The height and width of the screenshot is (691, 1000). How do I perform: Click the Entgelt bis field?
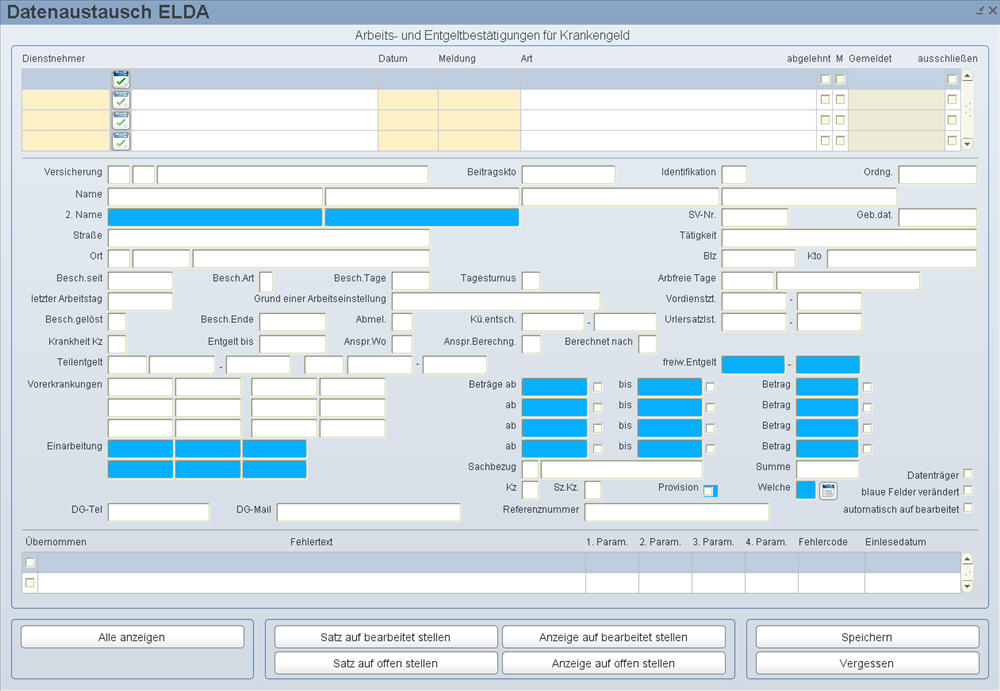point(292,344)
